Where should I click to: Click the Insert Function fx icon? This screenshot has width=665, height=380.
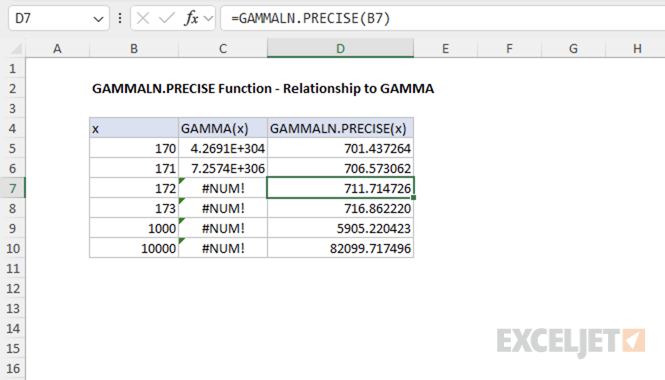coord(191,18)
